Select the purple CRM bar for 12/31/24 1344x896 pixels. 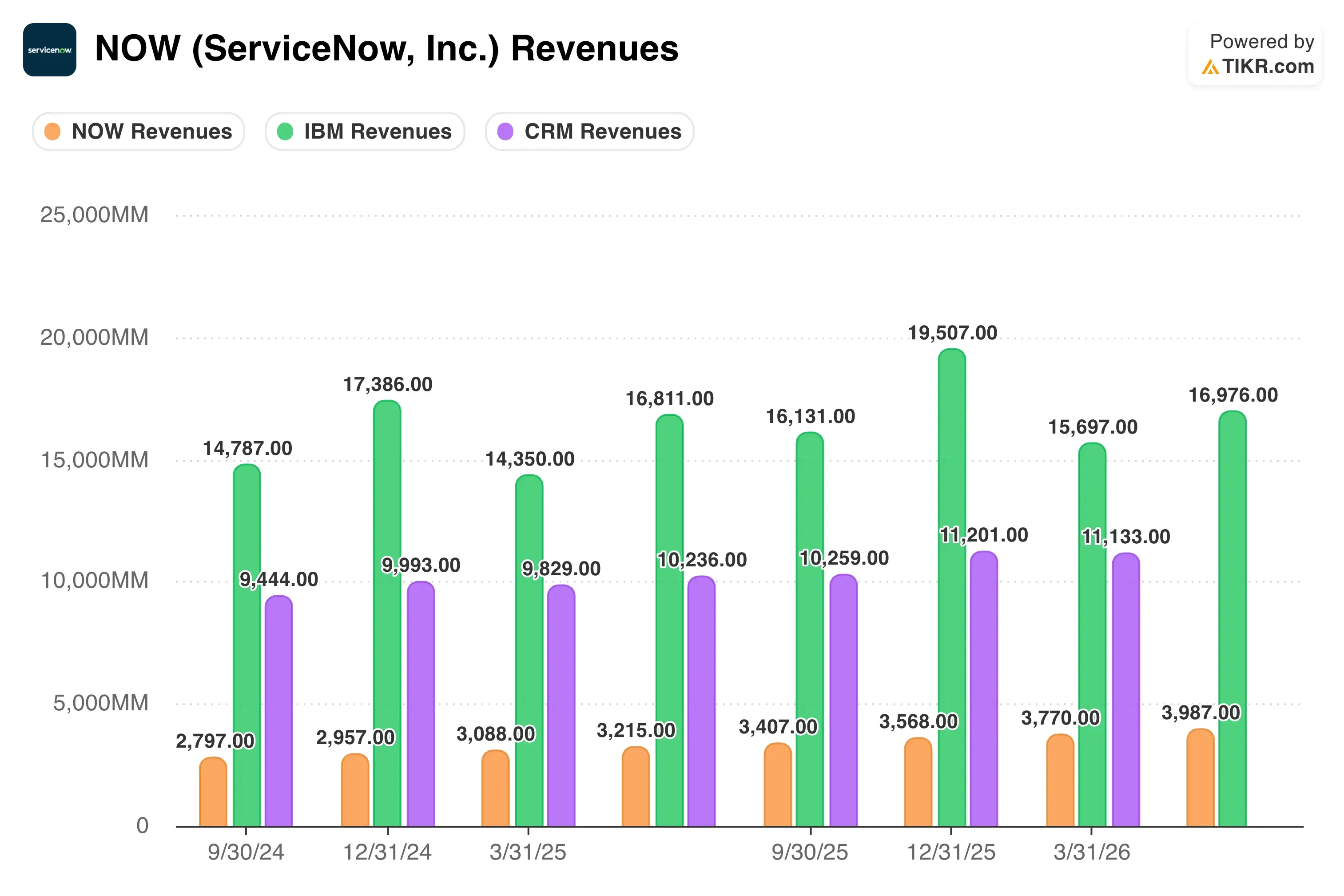[421, 704]
